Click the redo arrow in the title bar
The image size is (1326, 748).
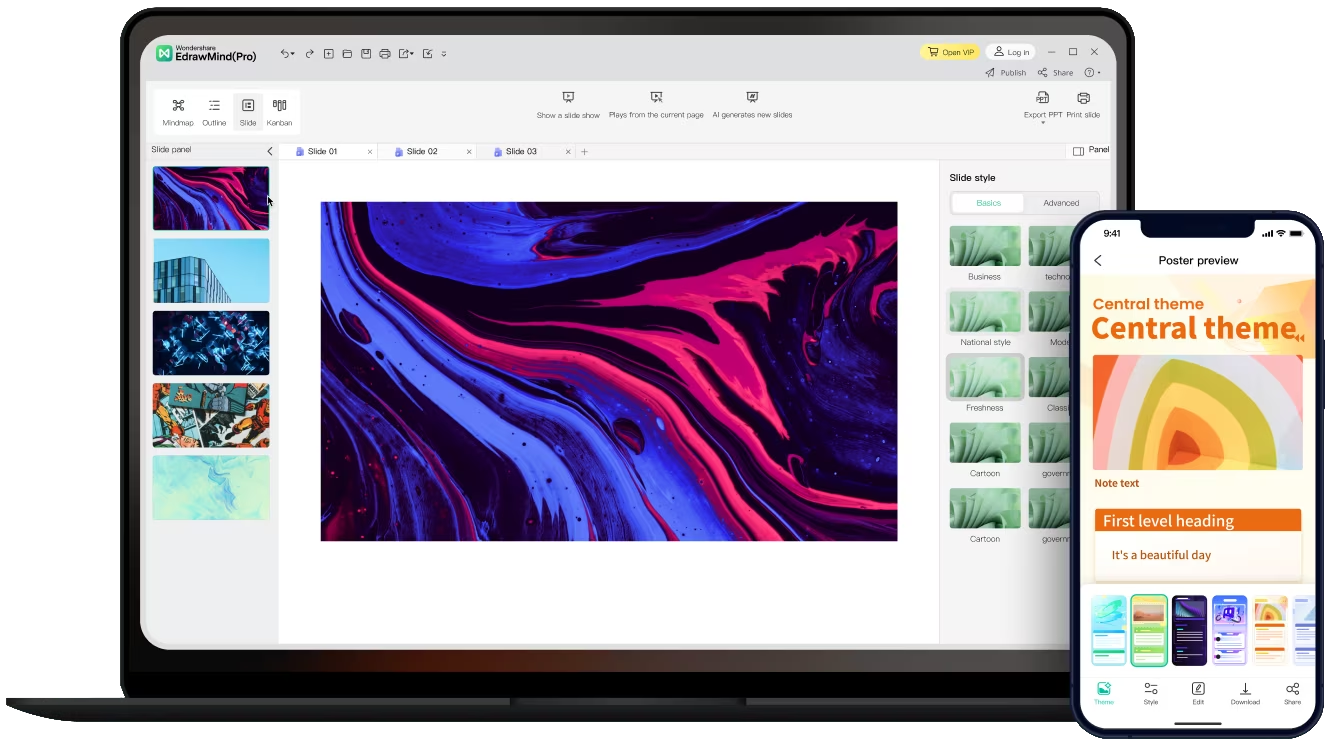[310, 54]
